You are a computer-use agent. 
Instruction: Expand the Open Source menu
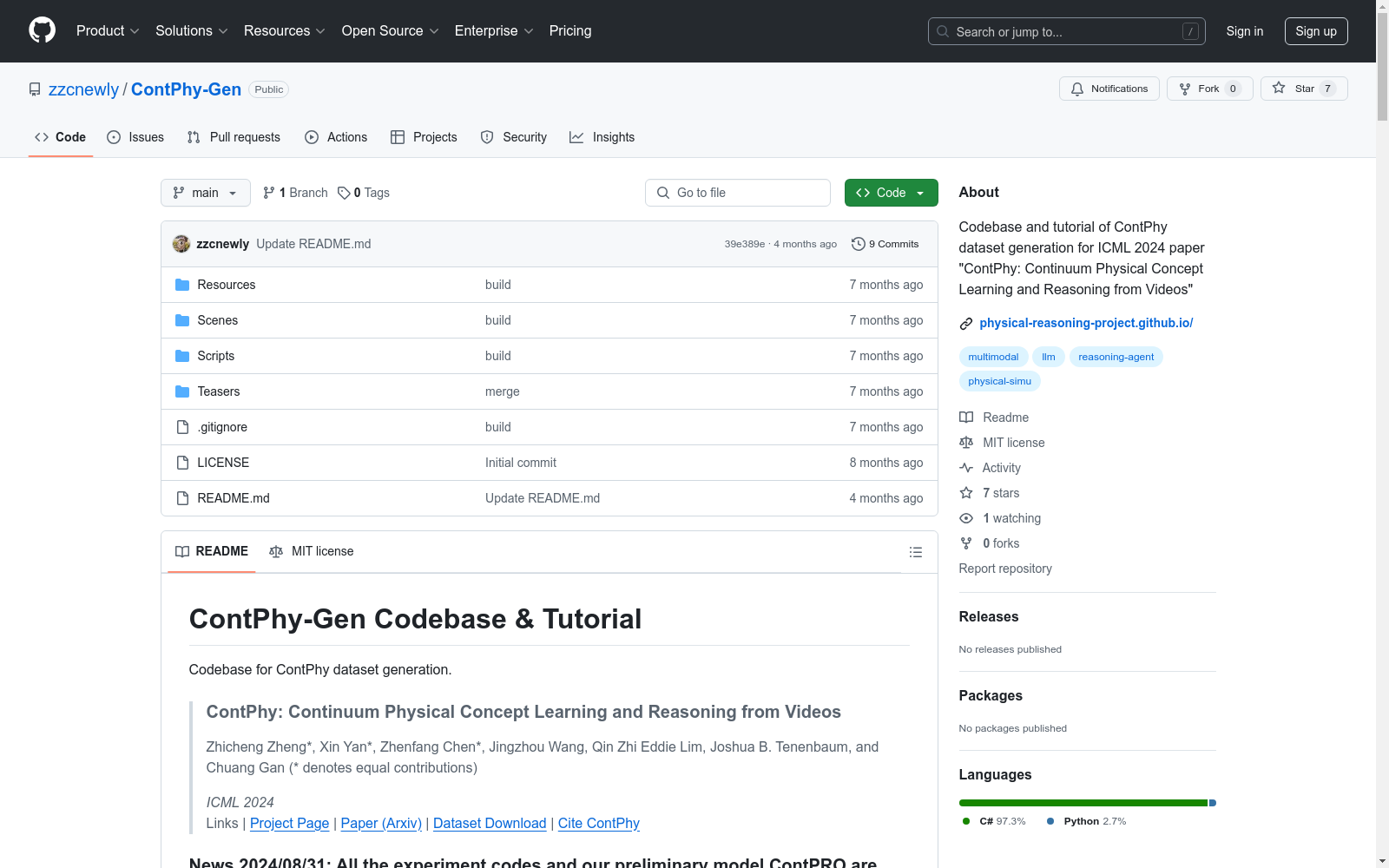point(391,31)
